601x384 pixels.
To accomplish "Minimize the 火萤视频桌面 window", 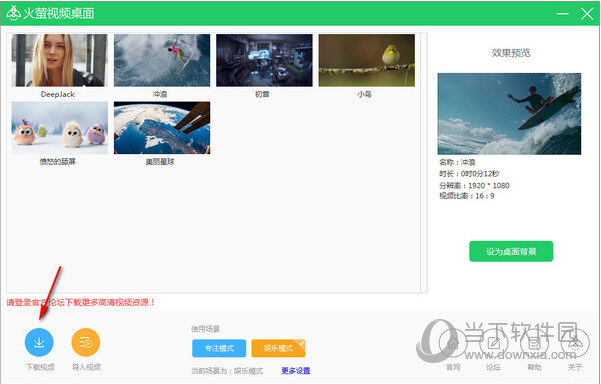I will click(562, 14).
